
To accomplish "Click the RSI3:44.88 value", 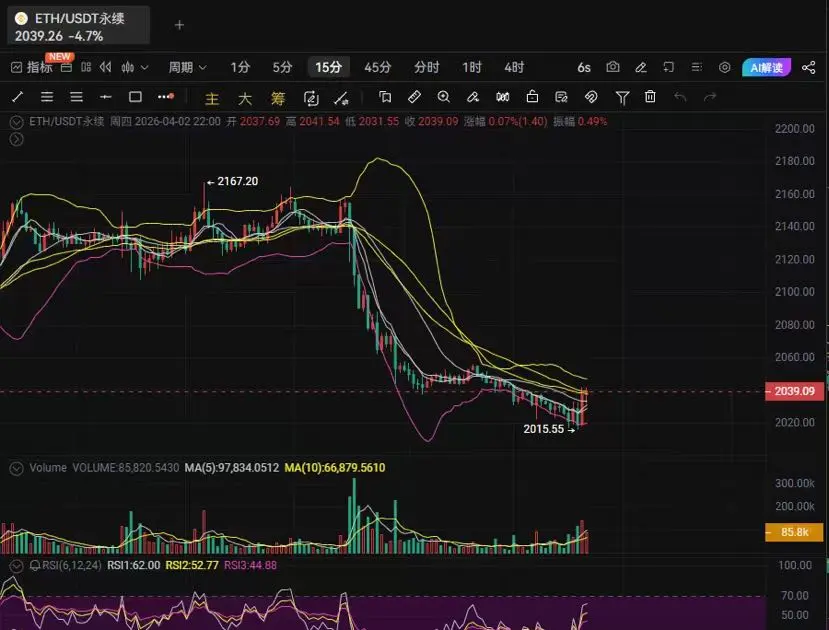I will tap(251, 566).
